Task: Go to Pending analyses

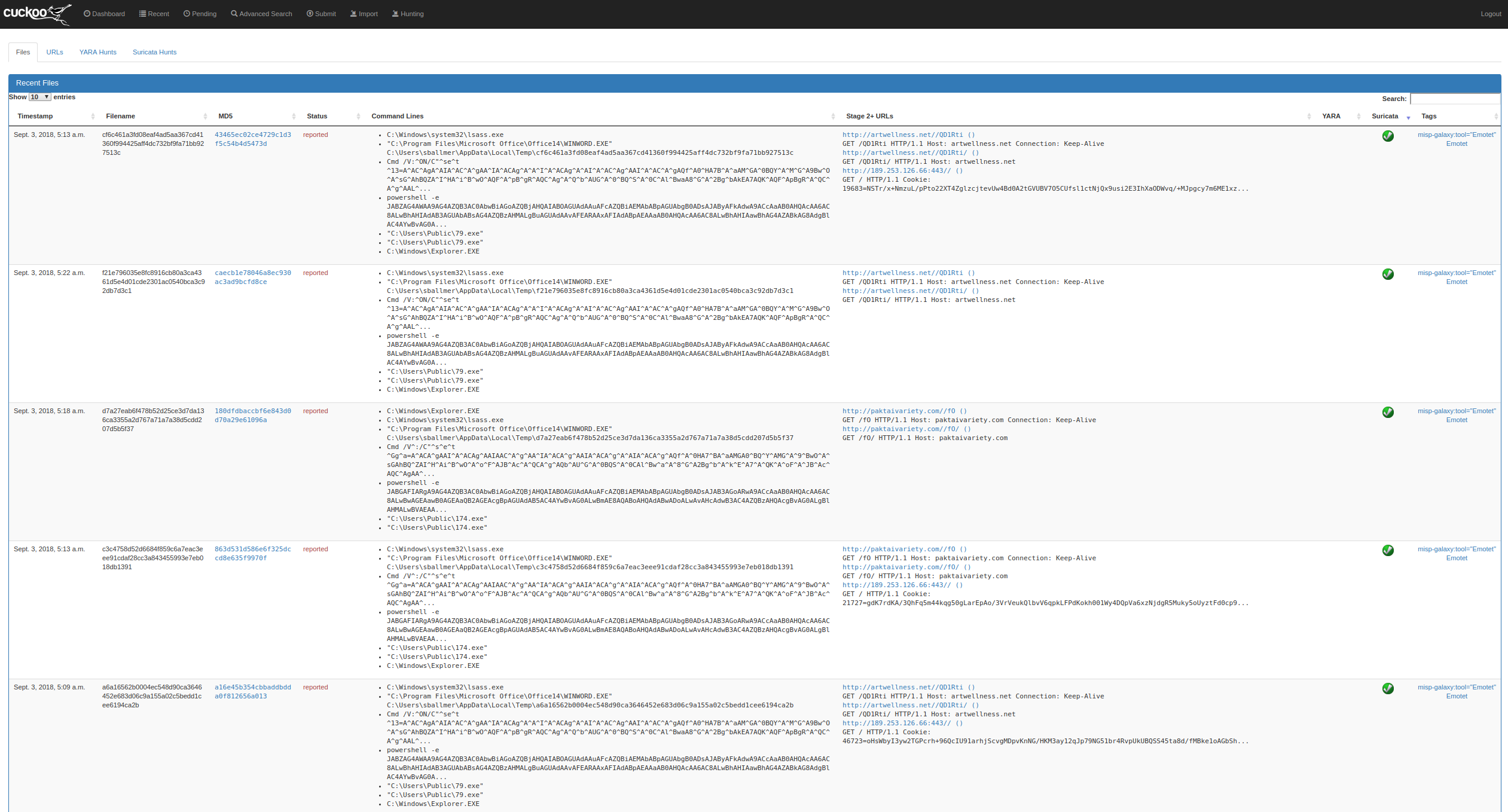Action: pos(200,14)
